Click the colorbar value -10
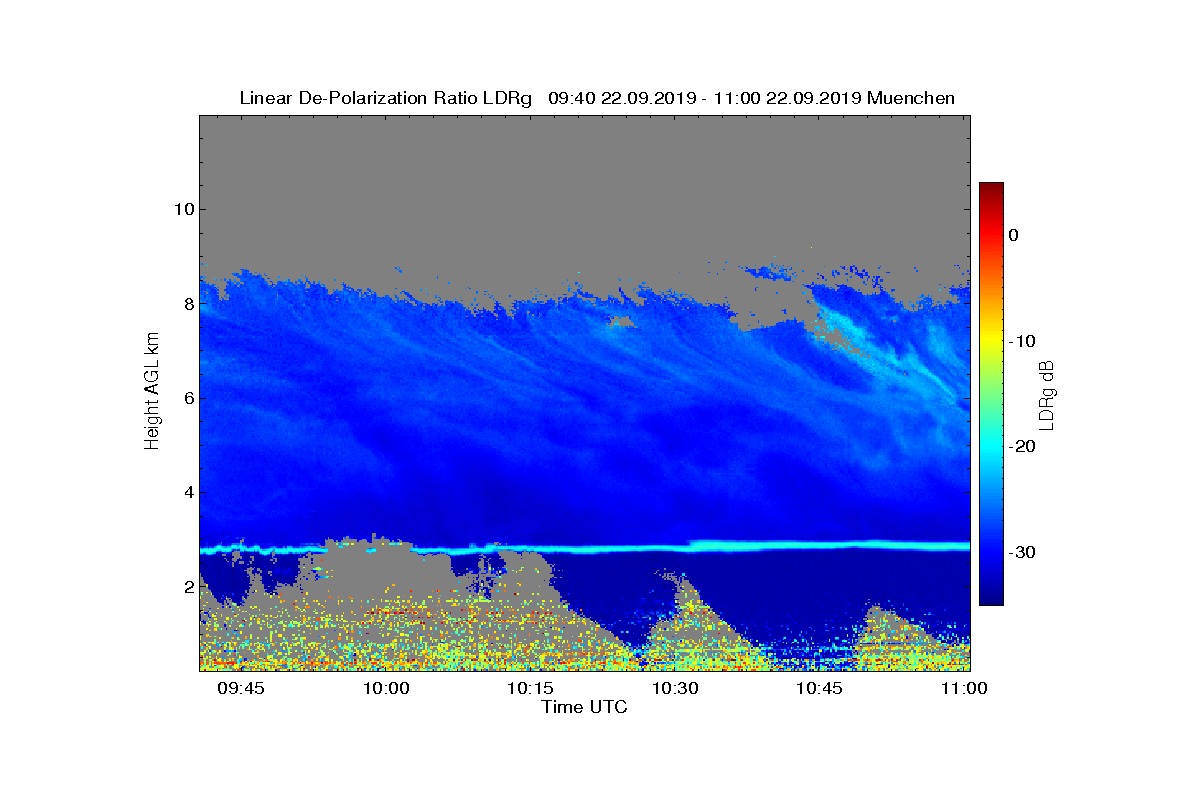 point(1021,341)
